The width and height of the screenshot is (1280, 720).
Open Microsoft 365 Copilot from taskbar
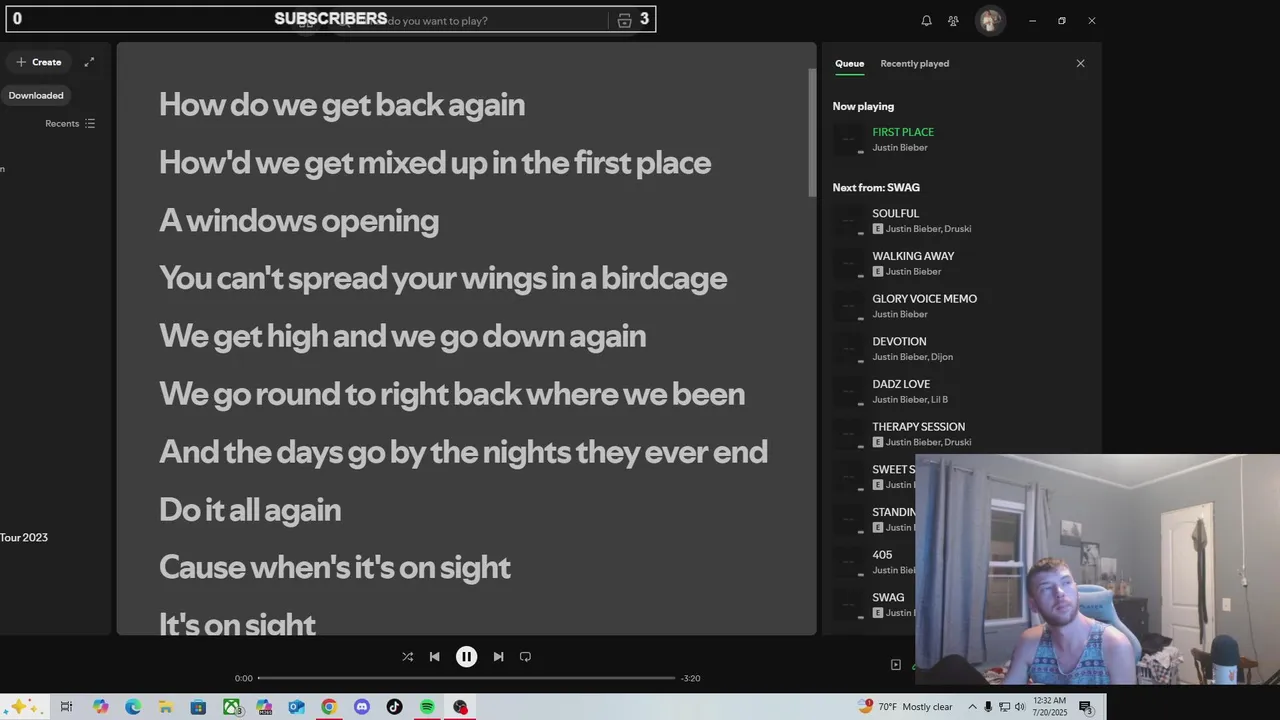coord(264,707)
